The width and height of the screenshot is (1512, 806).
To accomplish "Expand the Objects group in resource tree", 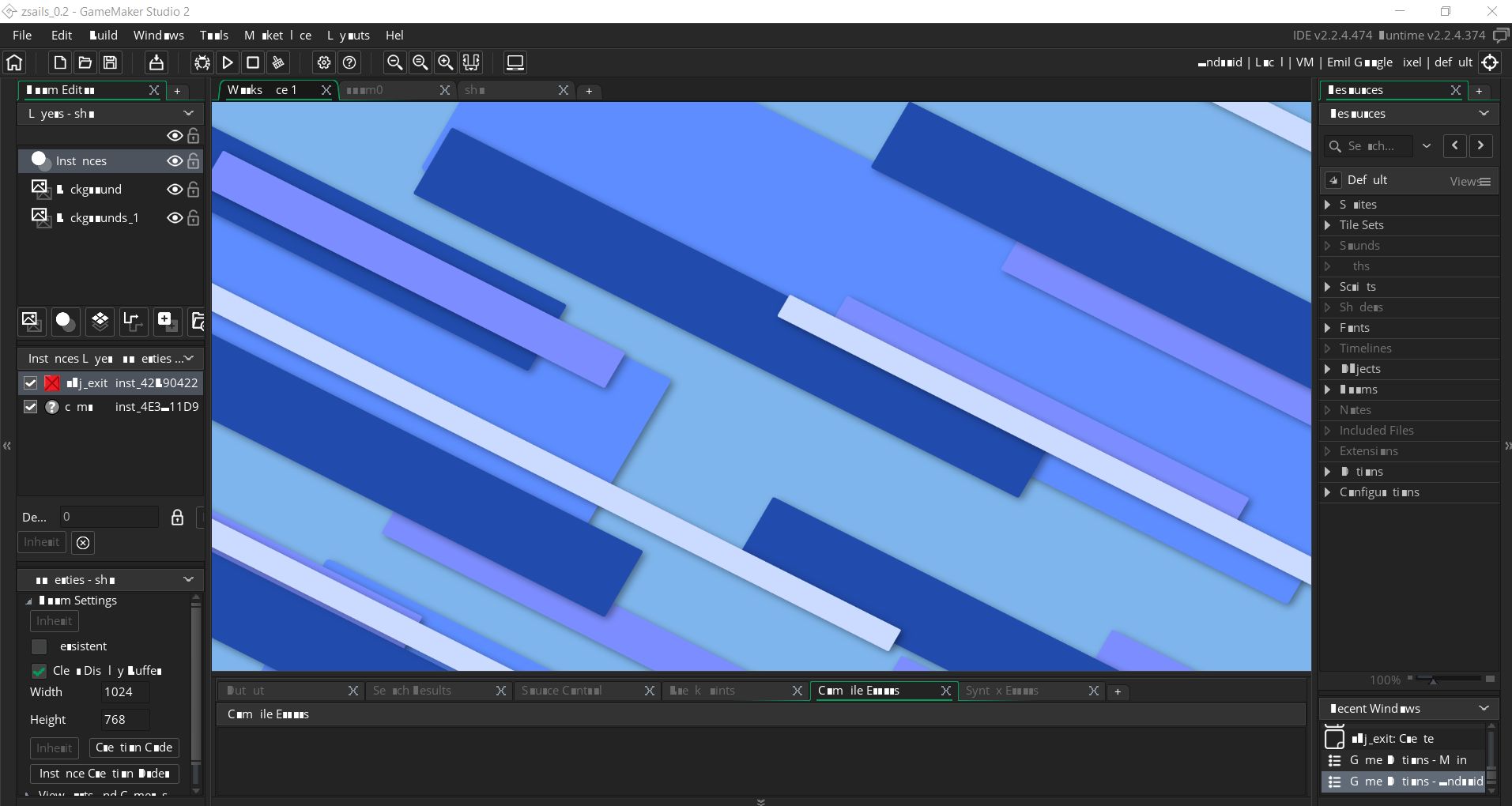I will (x=1328, y=369).
